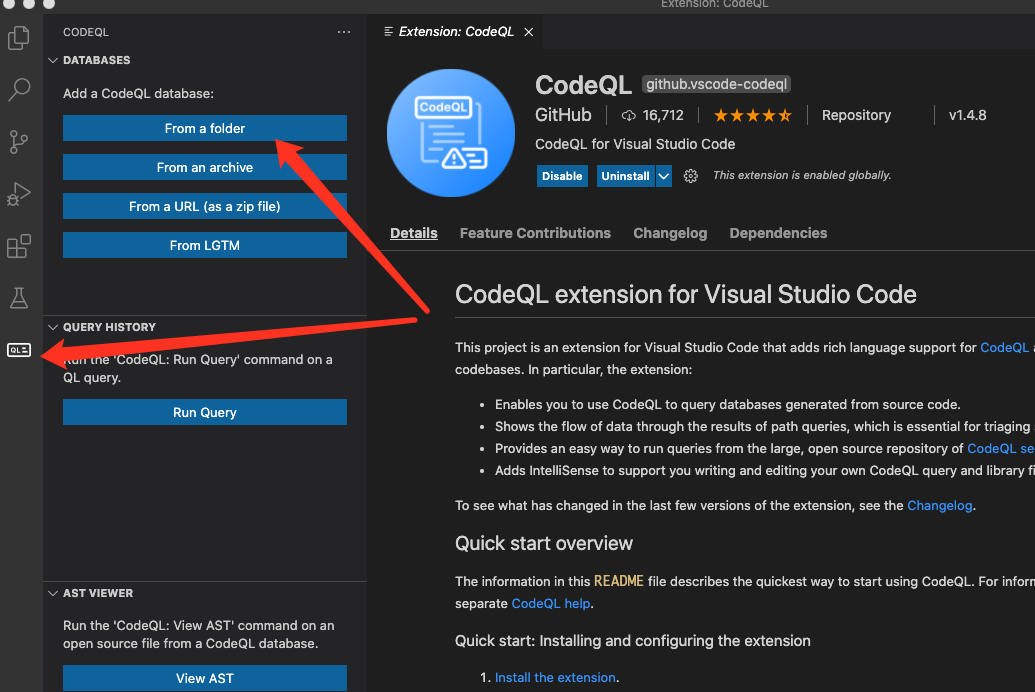Close the Extension: CodeQL editor tab

pos(529,32)
